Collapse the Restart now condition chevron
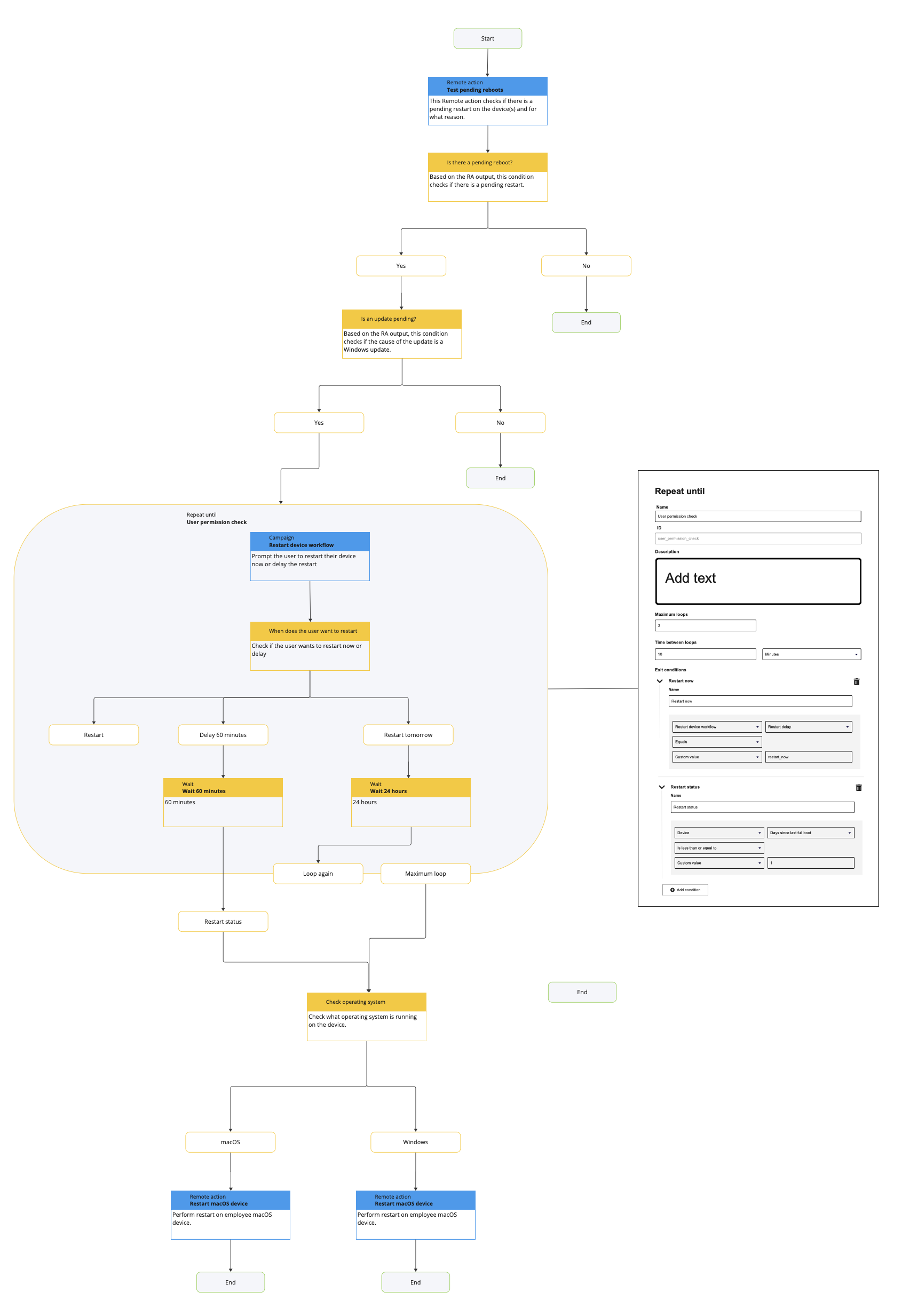The width and height of the screenshot is (902, 1316). coord(660,681)
